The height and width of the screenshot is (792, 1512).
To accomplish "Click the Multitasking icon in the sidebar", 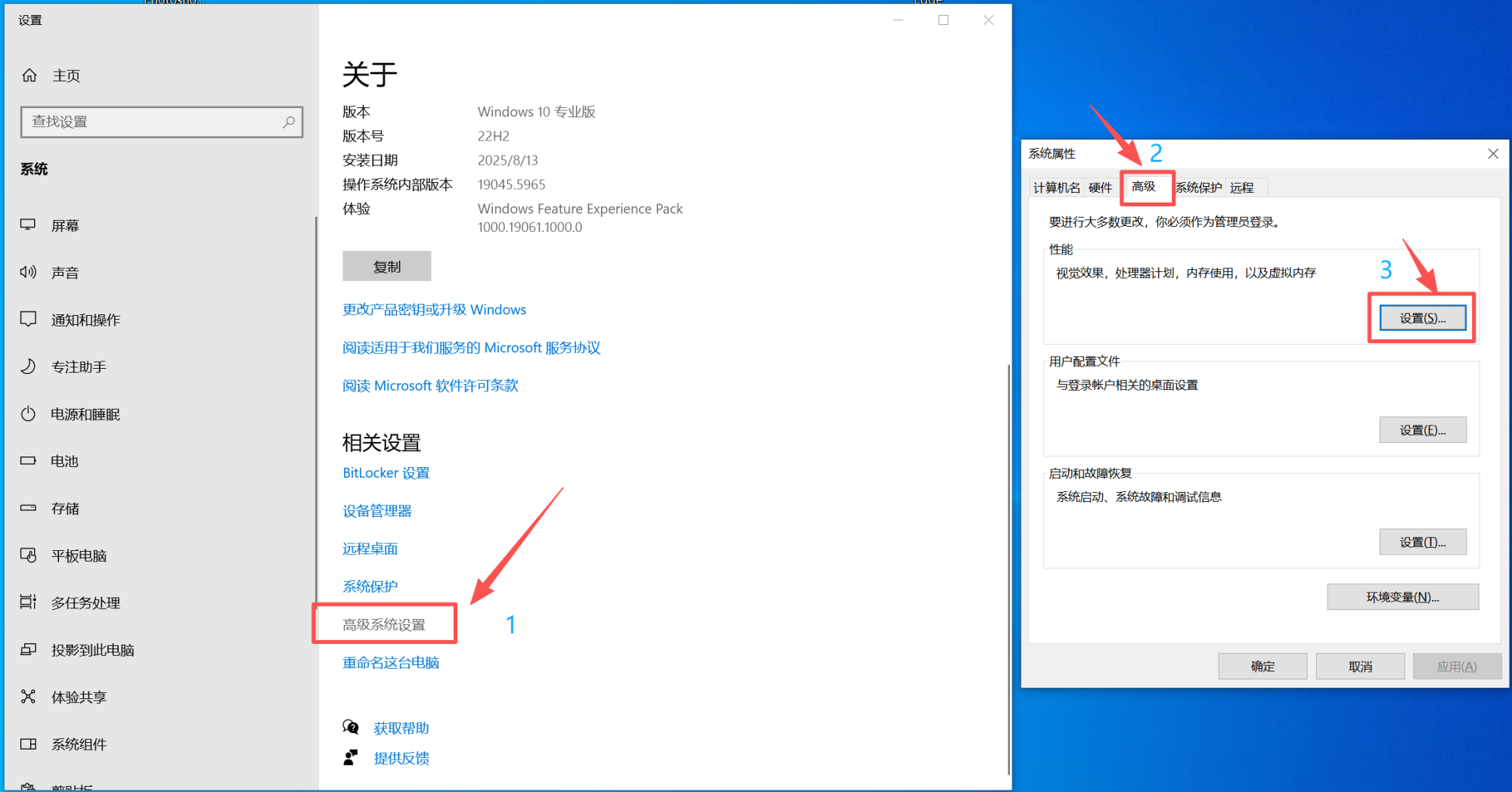I will pos(28,602).
